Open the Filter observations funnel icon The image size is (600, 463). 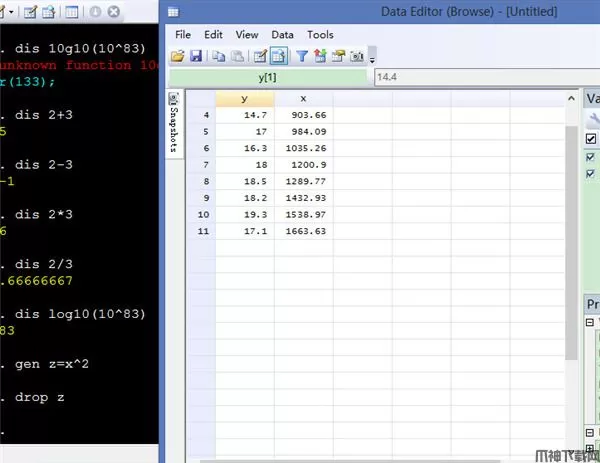tap(302, 56)
